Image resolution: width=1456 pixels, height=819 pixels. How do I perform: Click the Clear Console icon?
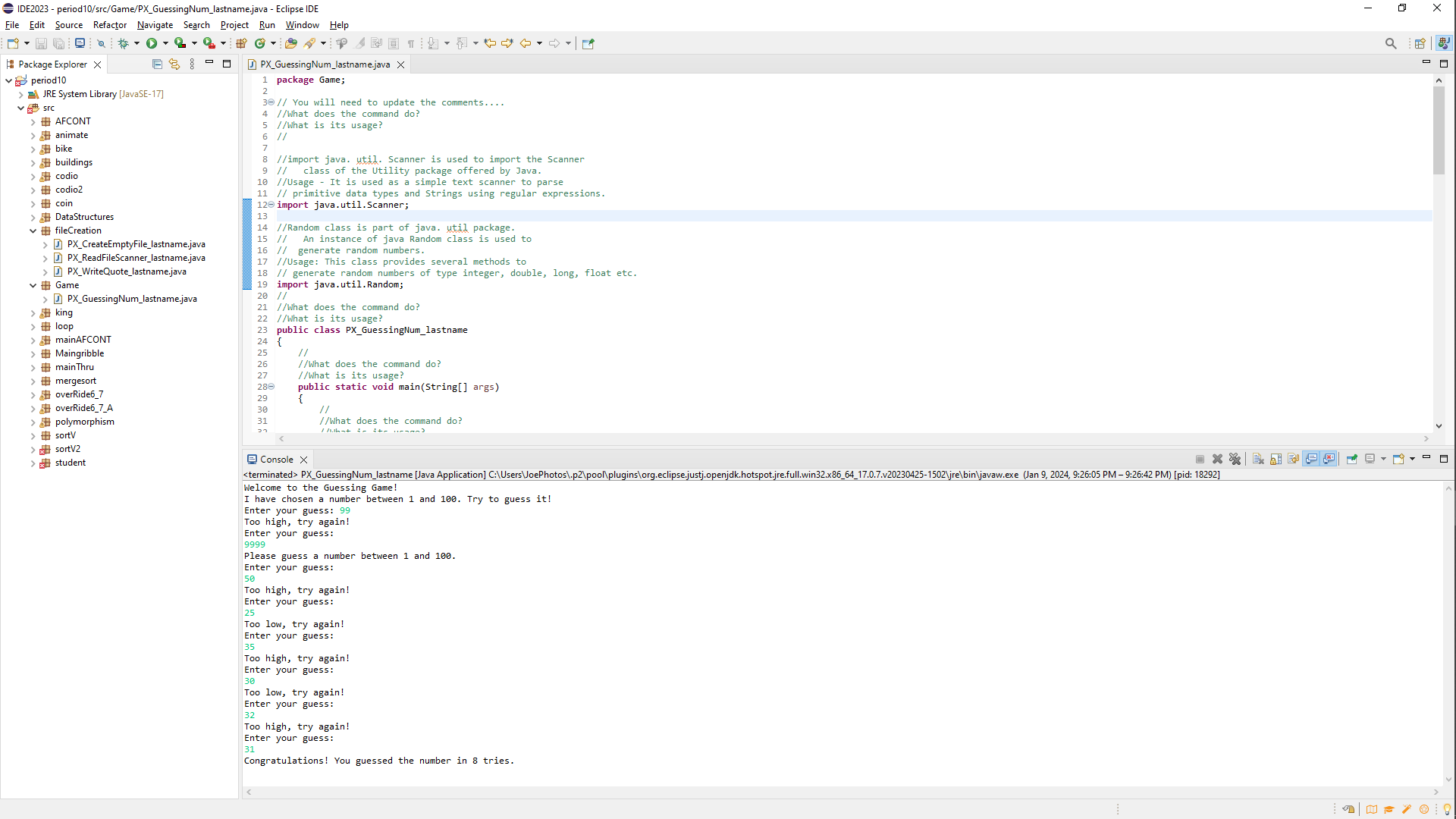tap(1258, 459)
